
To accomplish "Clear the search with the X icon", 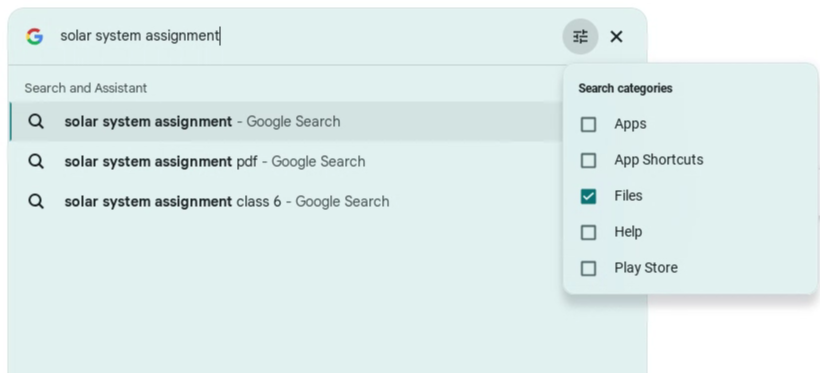I will [617, 37].
